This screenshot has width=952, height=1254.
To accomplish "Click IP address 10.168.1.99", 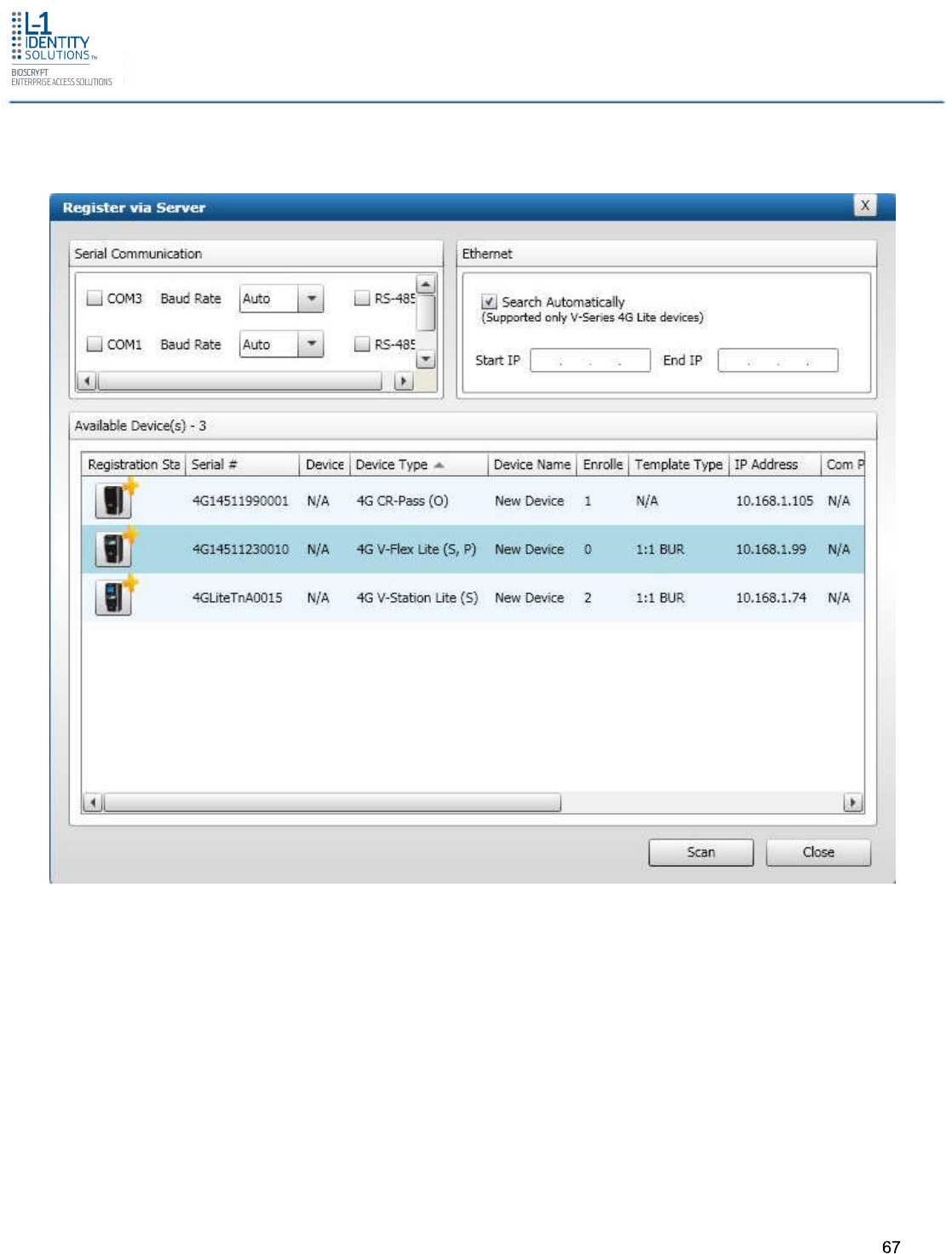I will coord(771,549).
